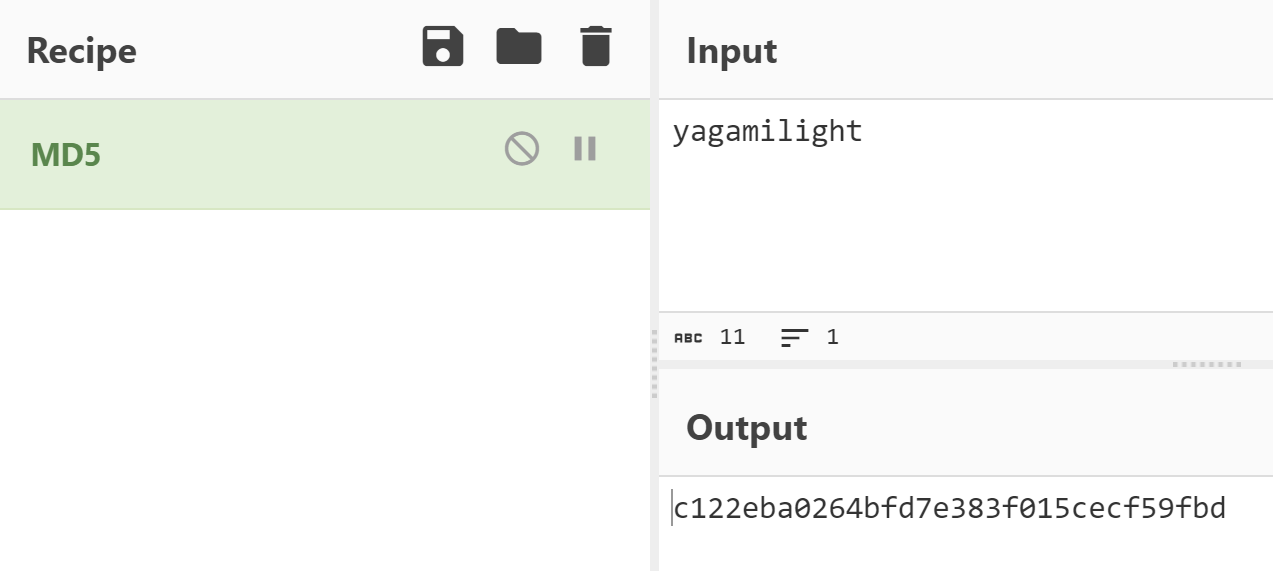Open the Load recipe folder icon
Image resolution: width=1273 pixels, height=571 pixels.
(x=519, y=47)
